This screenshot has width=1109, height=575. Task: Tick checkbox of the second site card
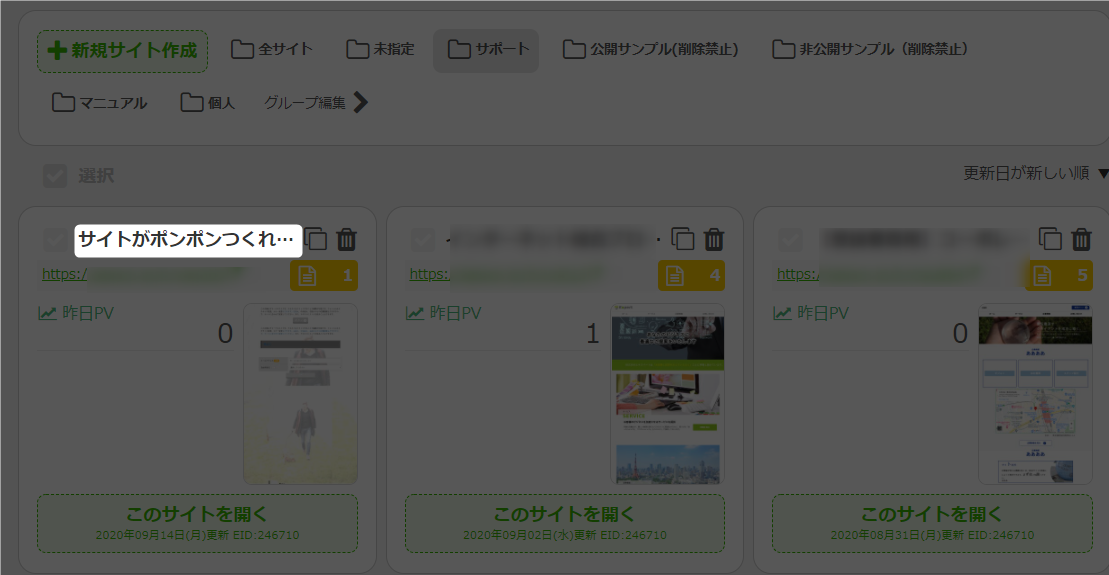[x=423, y=240]
